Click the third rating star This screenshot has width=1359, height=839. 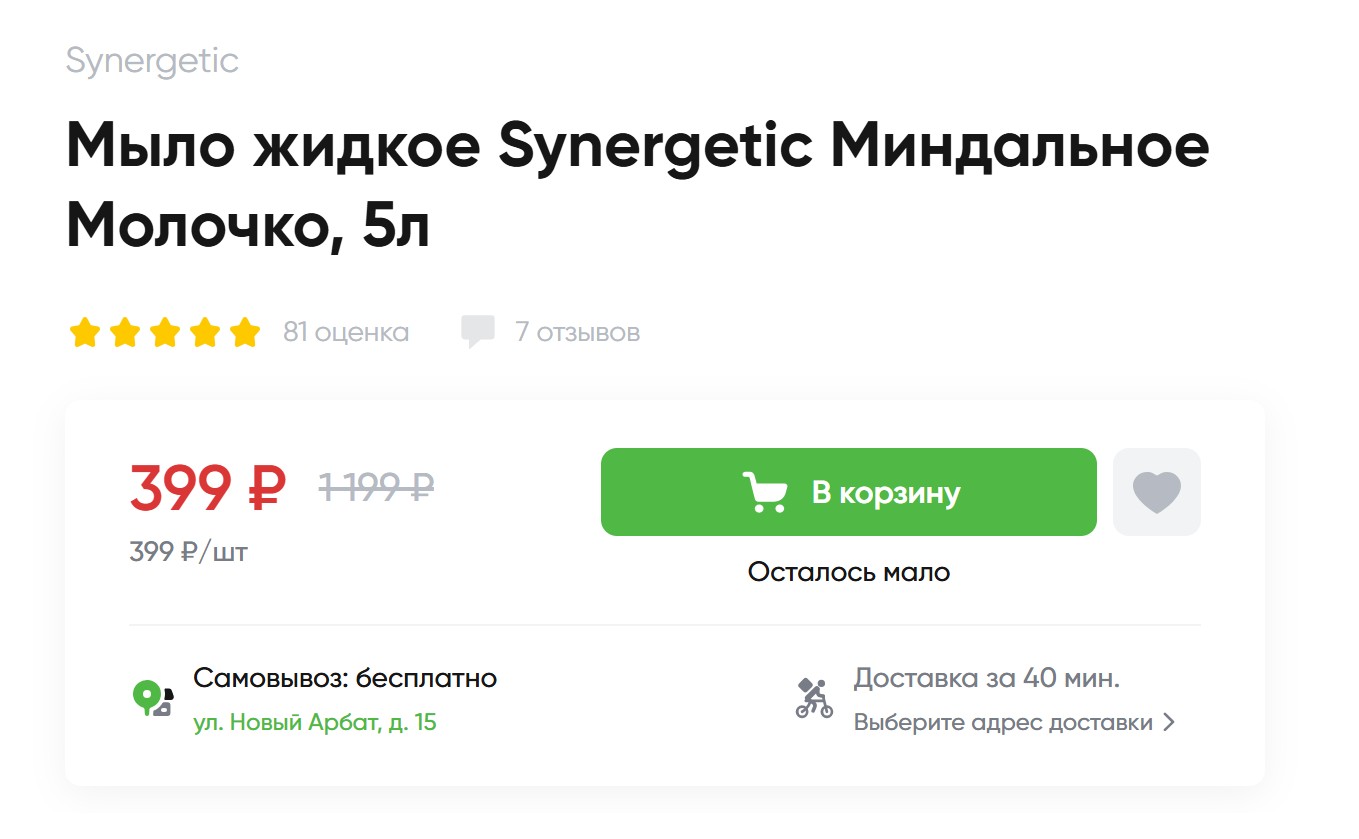click(x=165, y=332)
